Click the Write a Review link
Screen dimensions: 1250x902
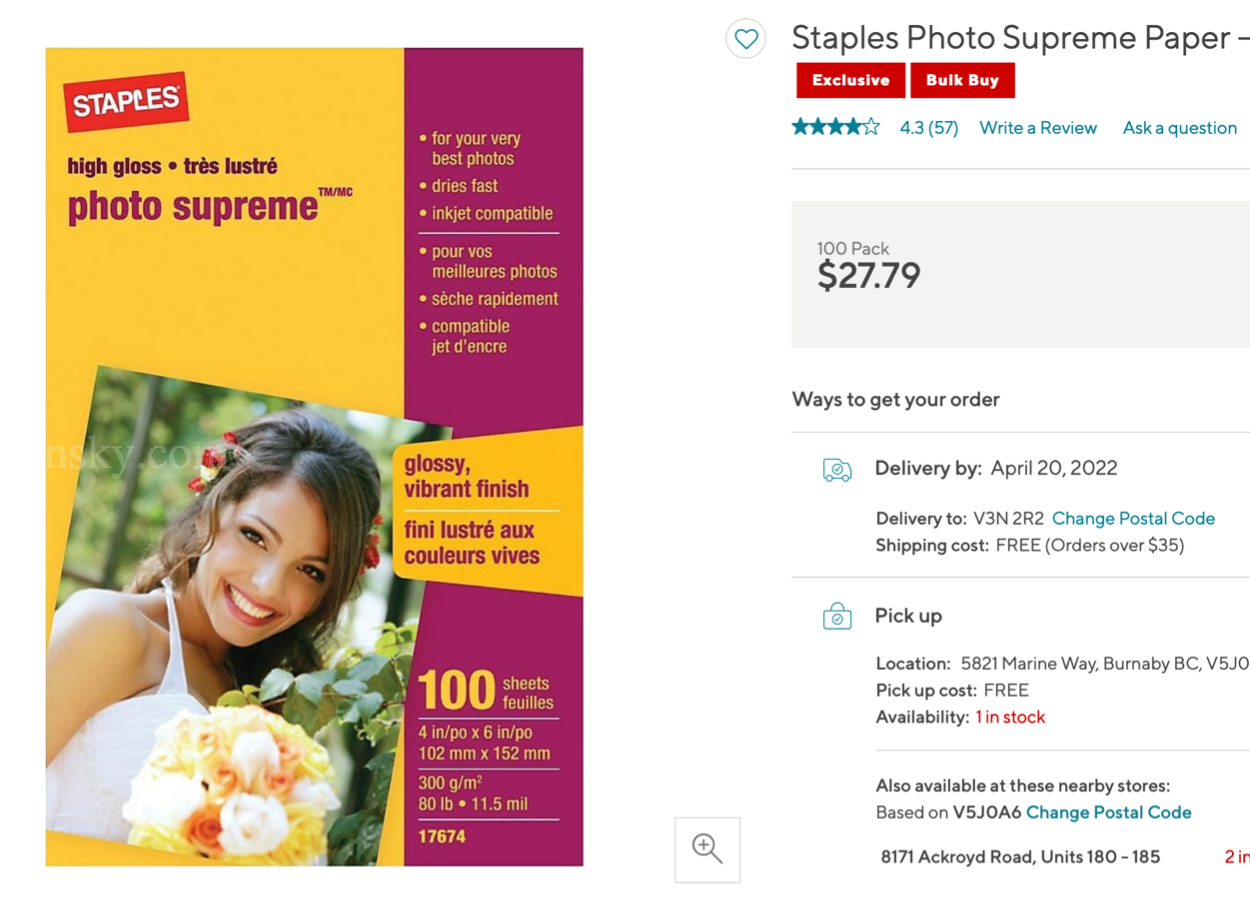click(x=1038, y=128)
